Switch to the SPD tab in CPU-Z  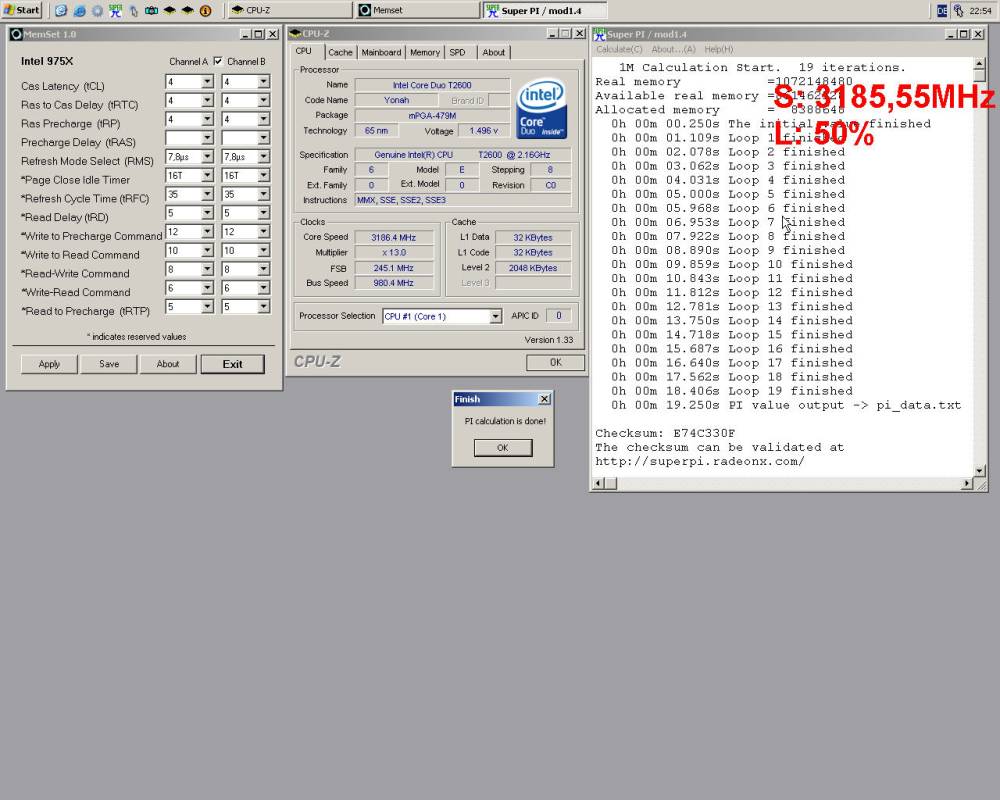pos(457,52)
